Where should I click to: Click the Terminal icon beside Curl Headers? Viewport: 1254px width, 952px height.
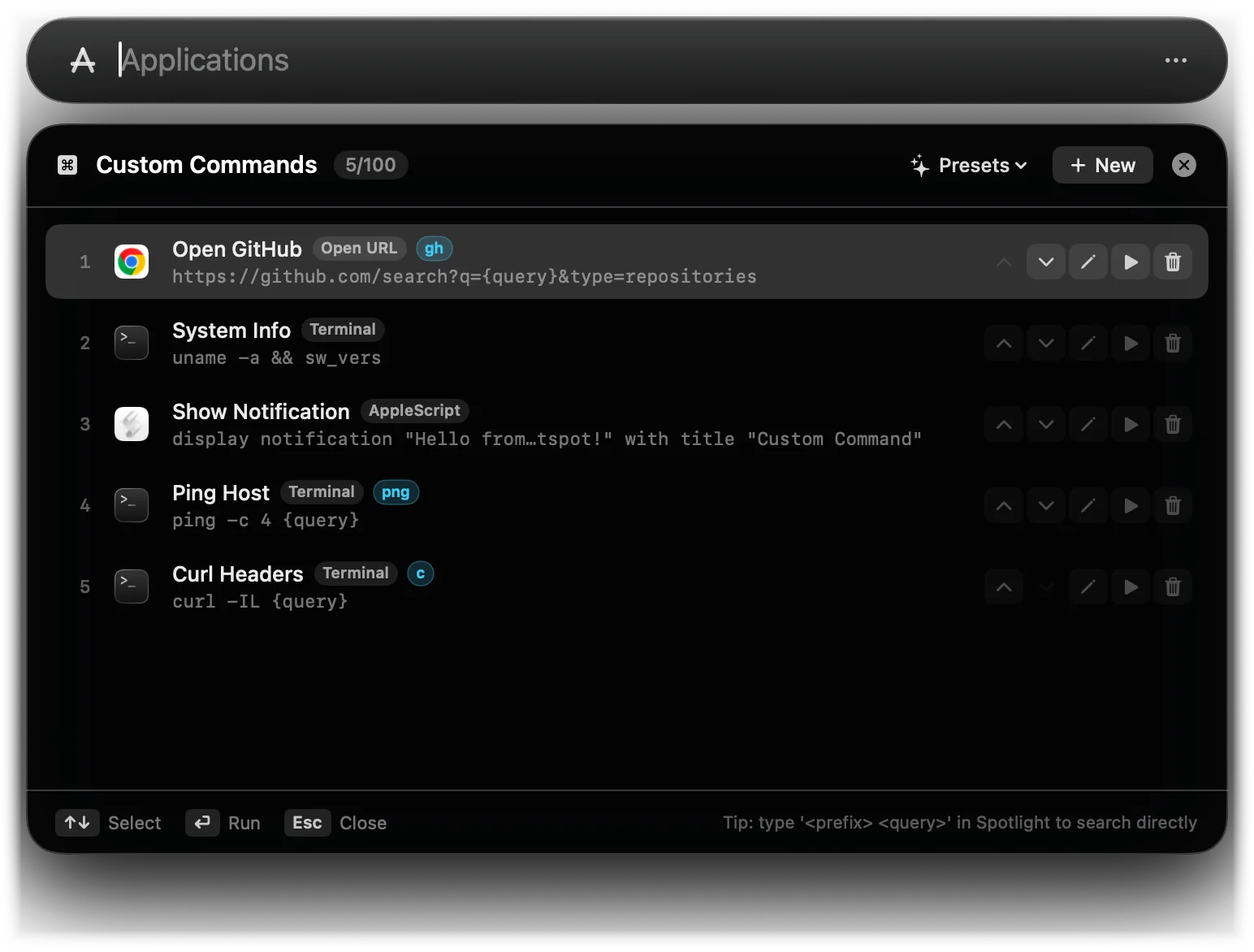[x=132, y=586]
